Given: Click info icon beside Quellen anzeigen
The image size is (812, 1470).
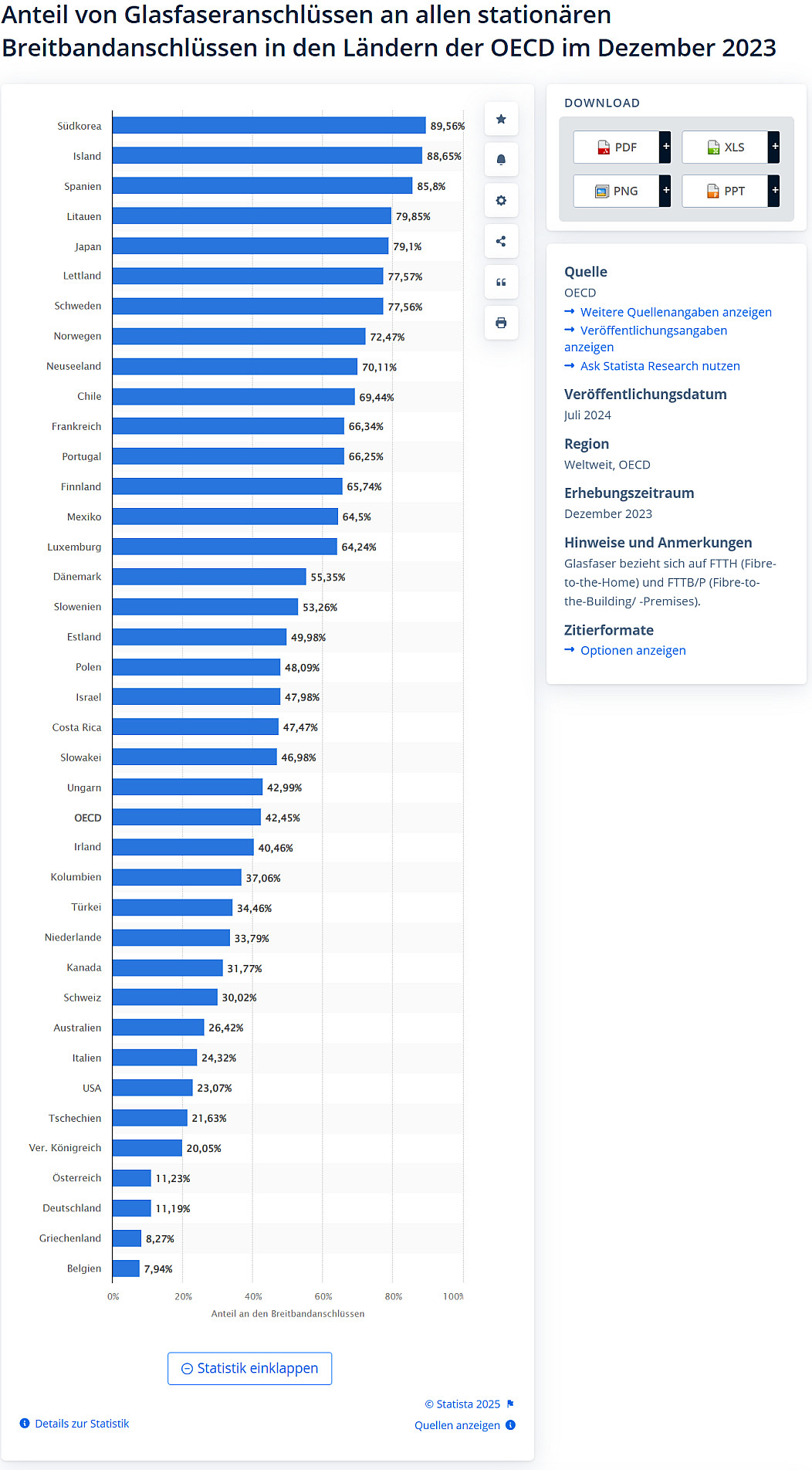Looking at the screenshot, I should [x=510, y=1425].
